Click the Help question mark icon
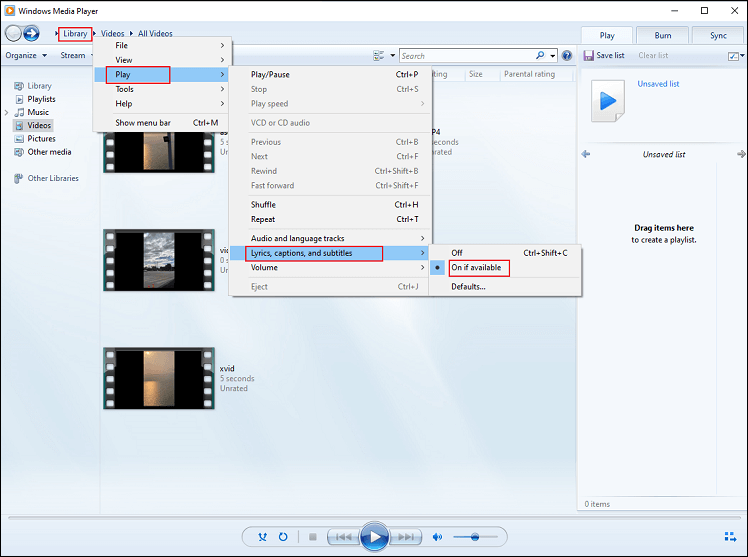Screen dimensions: 748x557 coord(567,56)
